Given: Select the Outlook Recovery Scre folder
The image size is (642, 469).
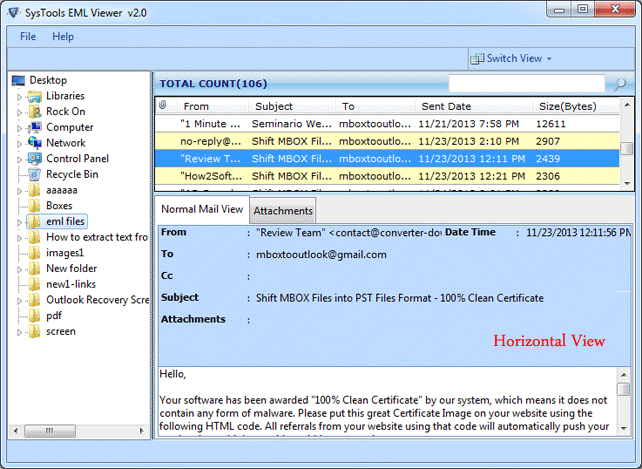Looking at the screenshot, I should [x=97, y=300].
